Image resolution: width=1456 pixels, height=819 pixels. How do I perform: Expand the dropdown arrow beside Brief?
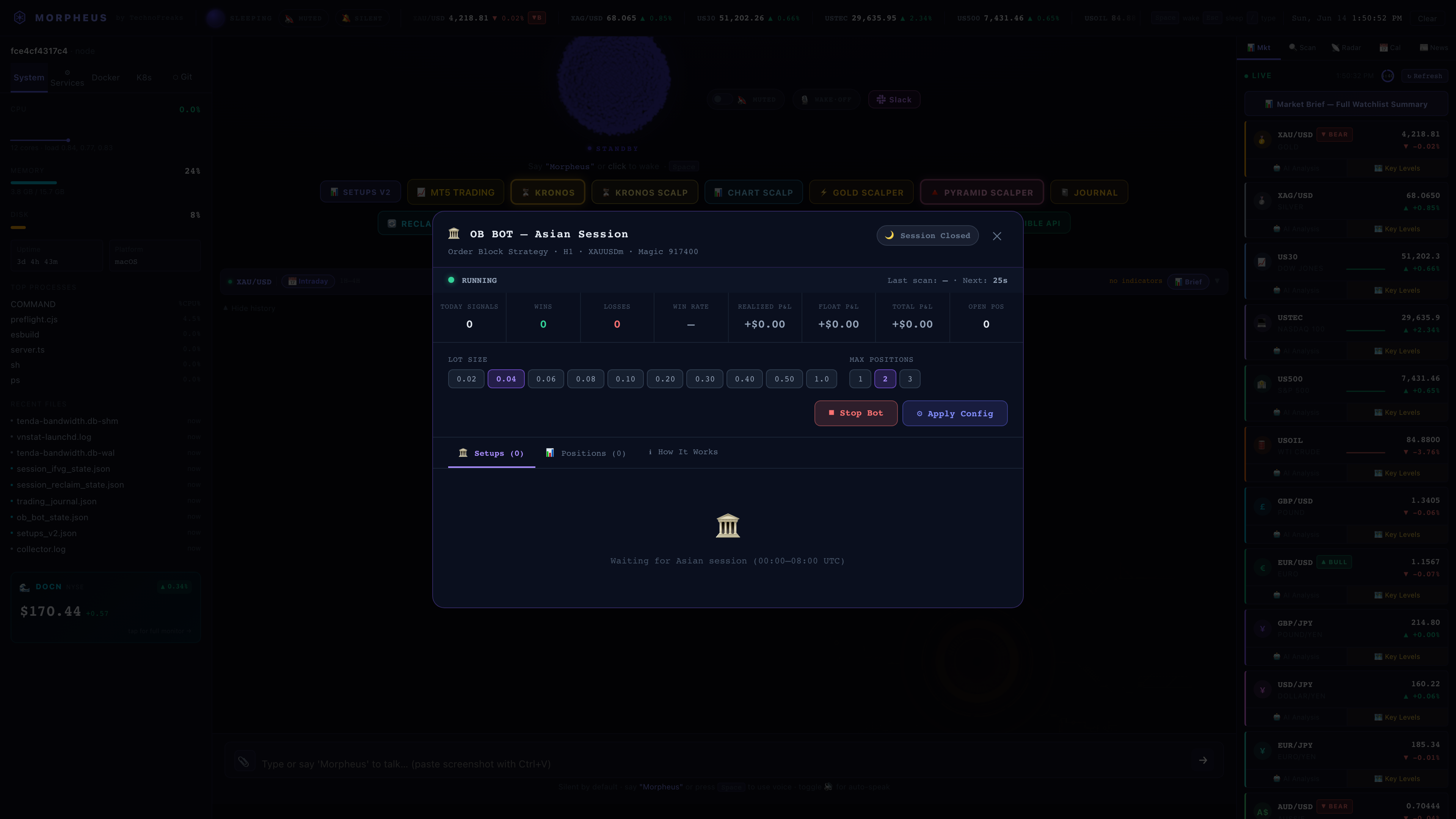point(1218,281)
